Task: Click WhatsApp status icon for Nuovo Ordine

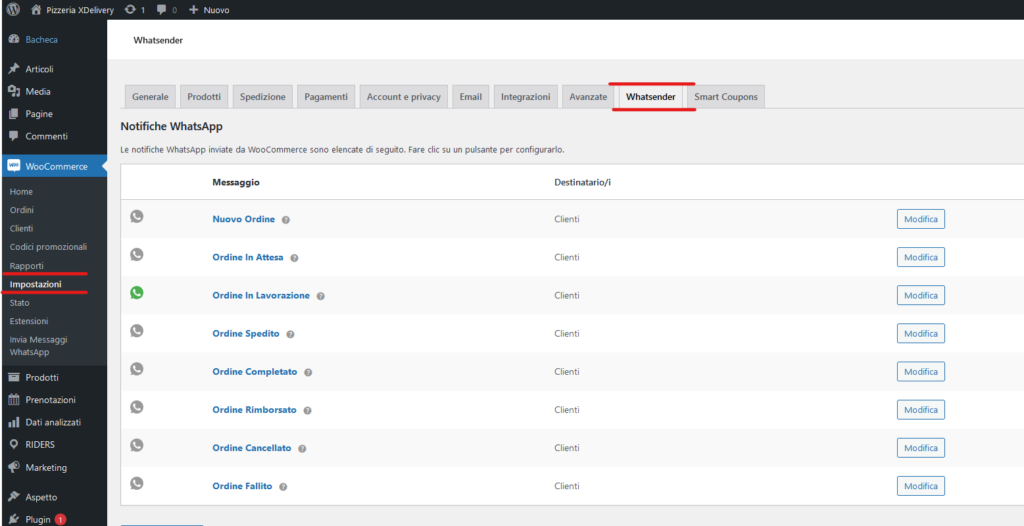Action: tap(136, 216)
